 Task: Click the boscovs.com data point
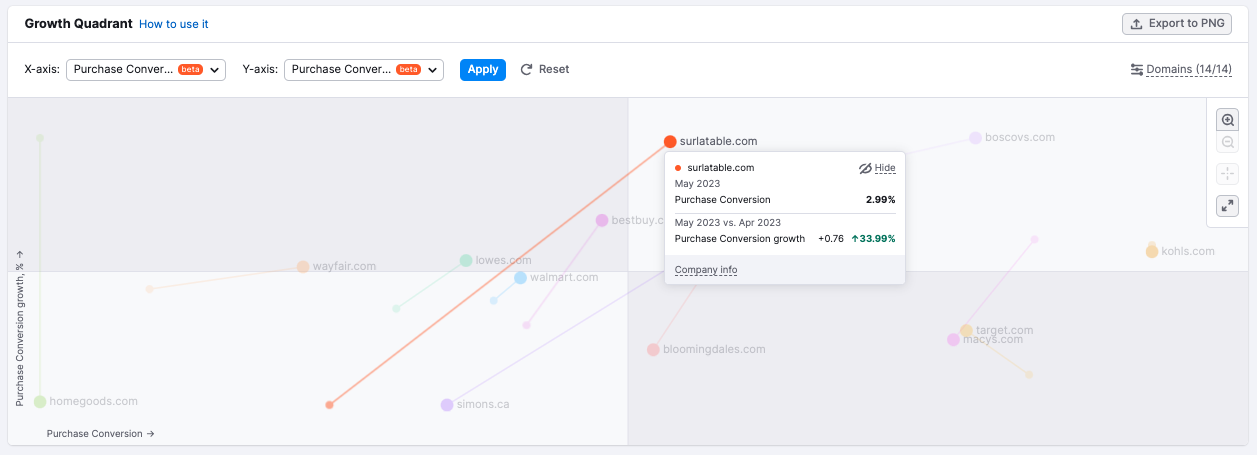coord(975,138)
